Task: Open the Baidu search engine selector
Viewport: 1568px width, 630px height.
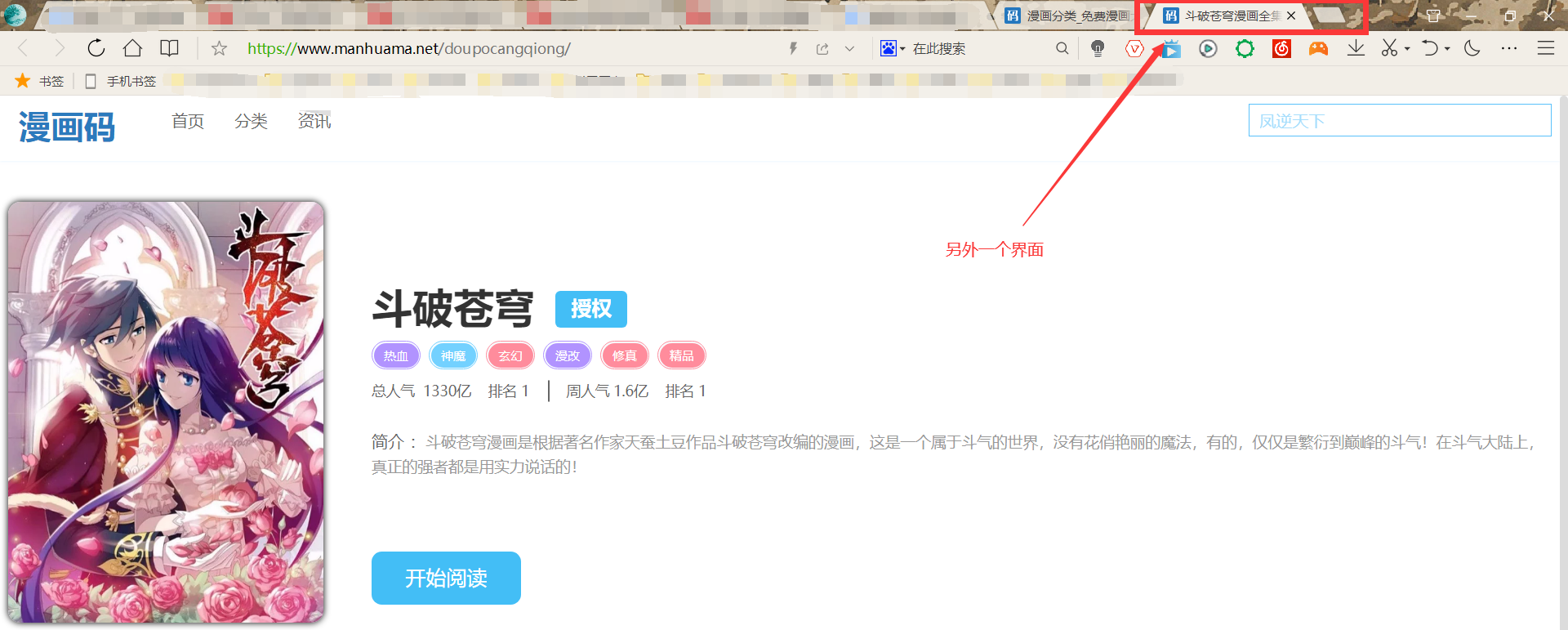Action: click(892, 49)
